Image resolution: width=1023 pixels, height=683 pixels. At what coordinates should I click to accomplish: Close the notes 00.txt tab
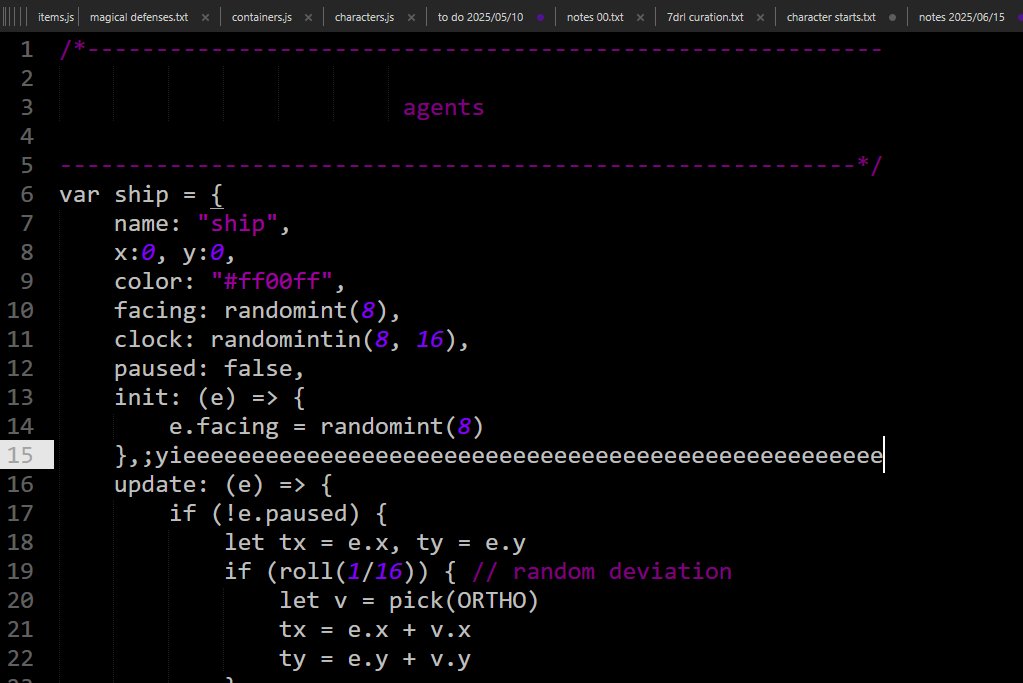640,18
